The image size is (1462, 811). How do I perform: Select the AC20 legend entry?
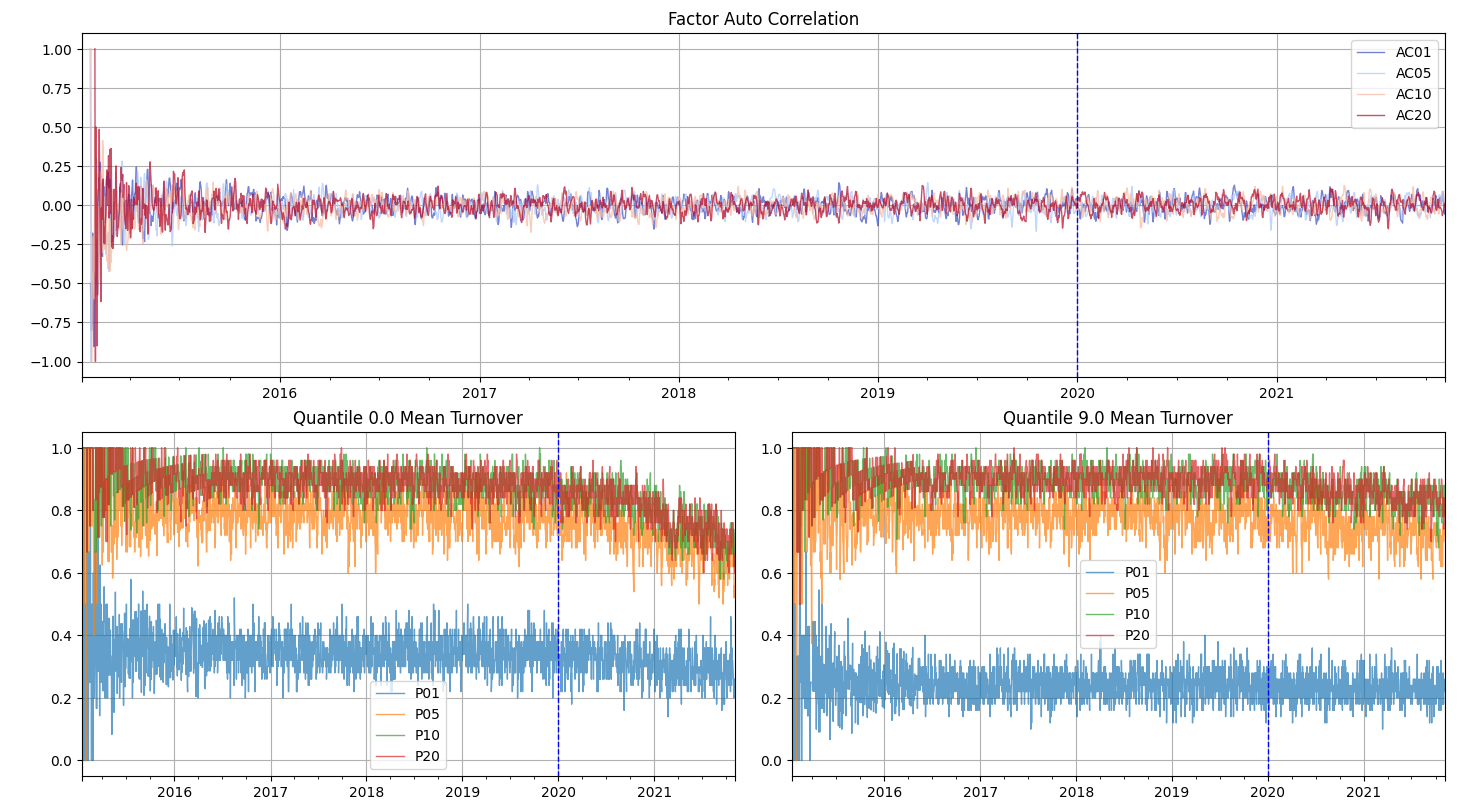[1394, 115]
